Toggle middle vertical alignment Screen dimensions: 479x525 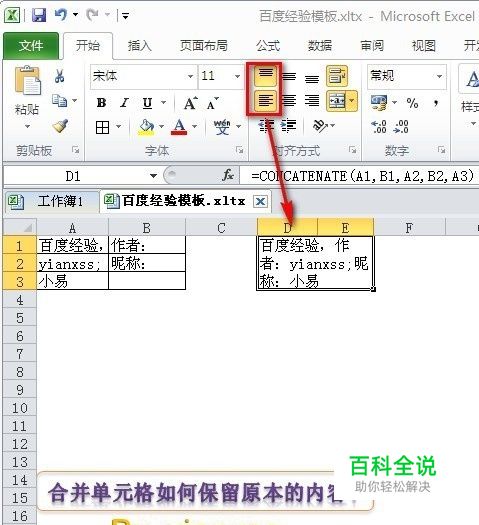tap(289, 77)
